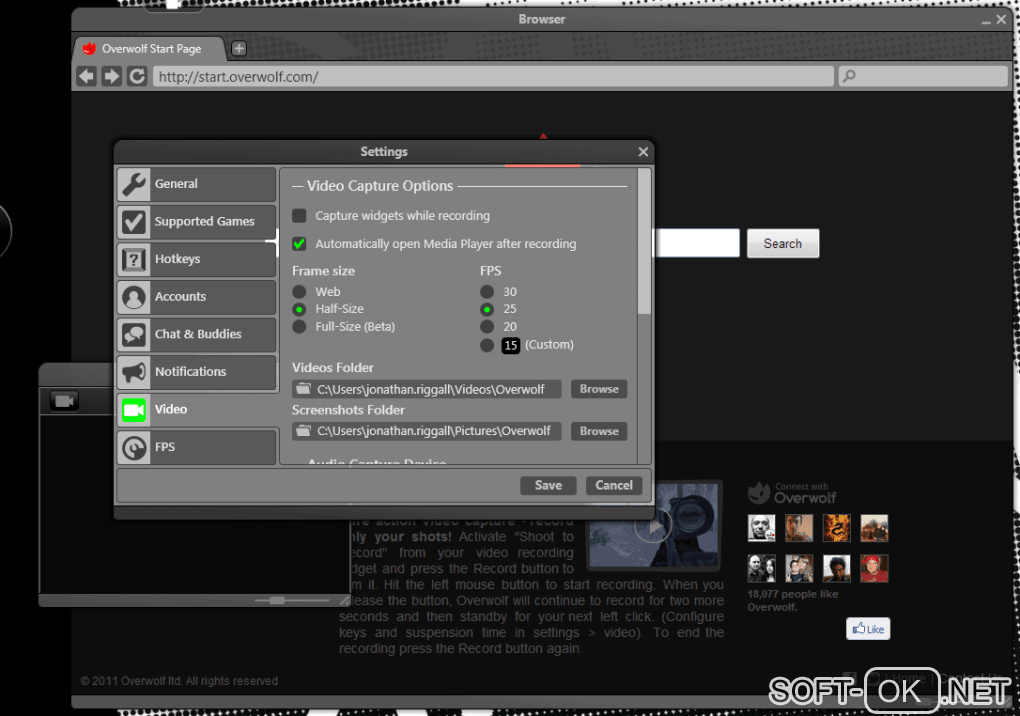Click the Screenshots Folder path field

click(427, 431)
